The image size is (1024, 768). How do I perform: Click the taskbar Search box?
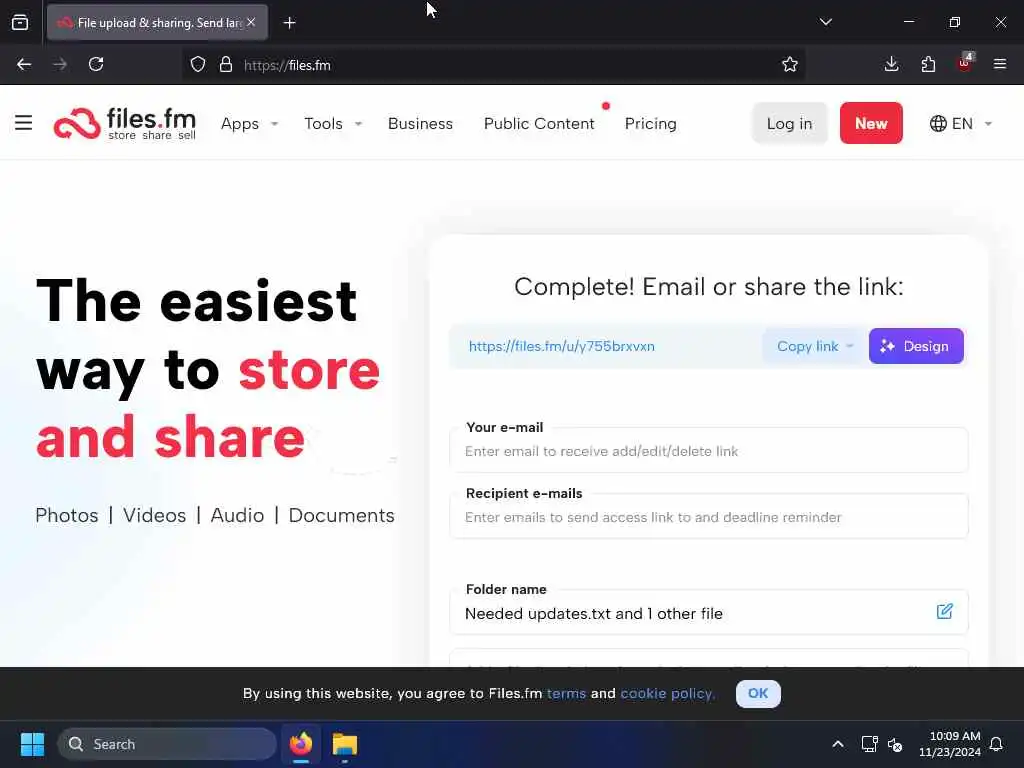click(x=167, y=744)
